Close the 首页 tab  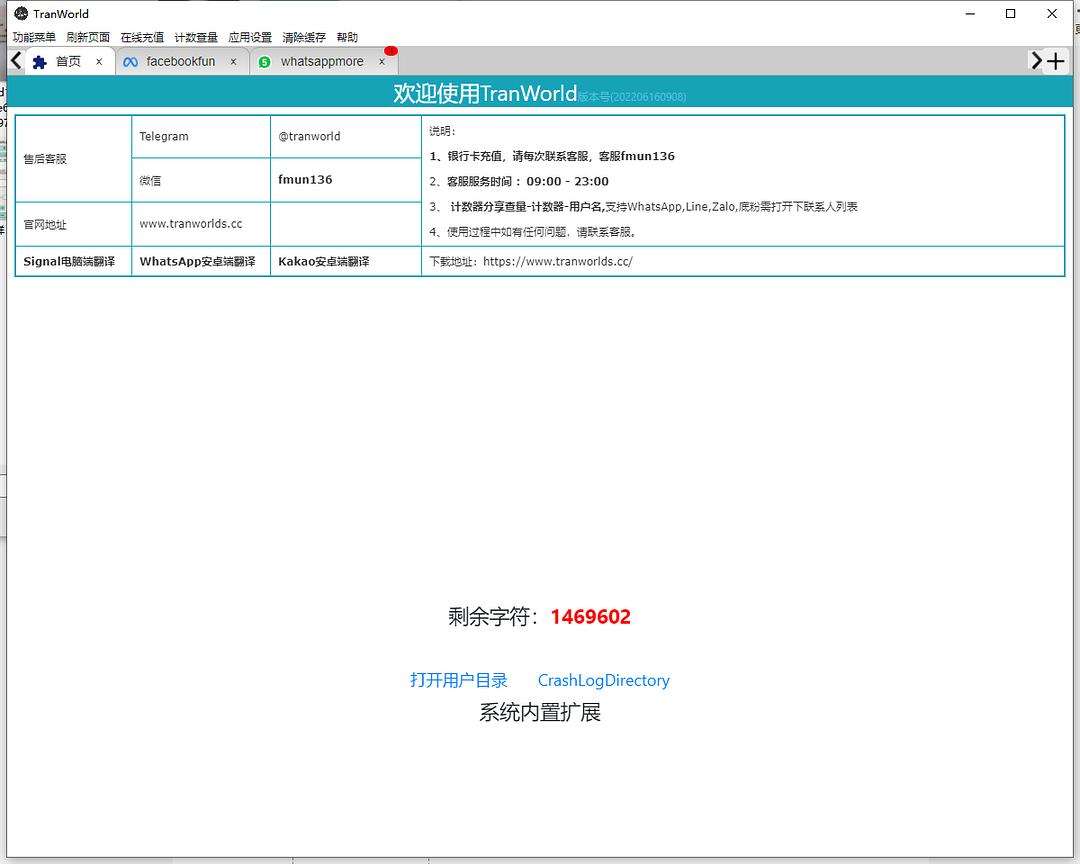99,62
